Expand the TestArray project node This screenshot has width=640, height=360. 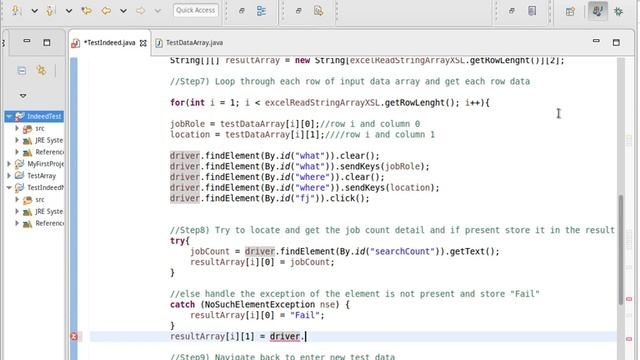click(x=9, y=176)
